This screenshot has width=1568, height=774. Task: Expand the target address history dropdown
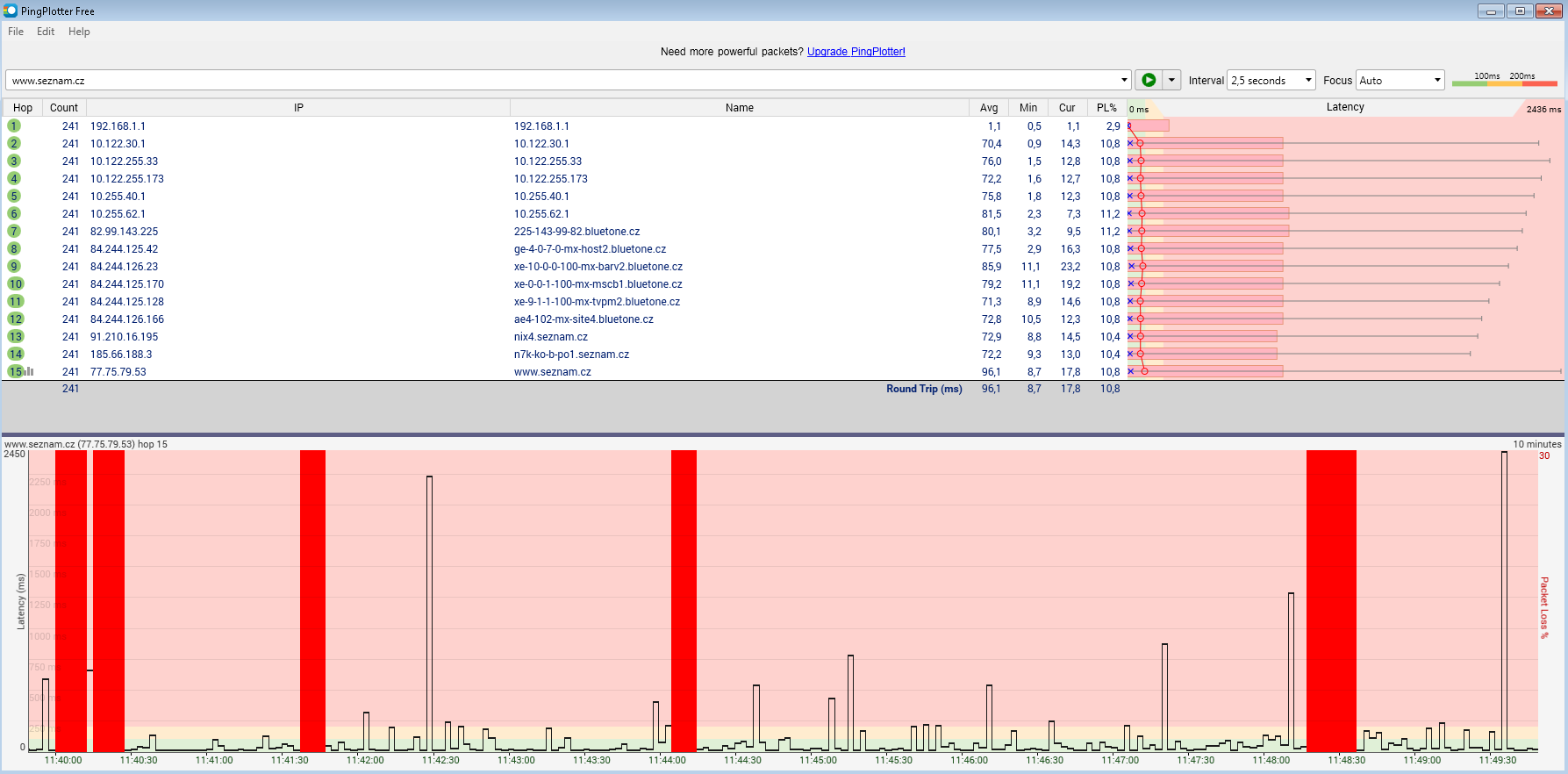coord(1124,80)
